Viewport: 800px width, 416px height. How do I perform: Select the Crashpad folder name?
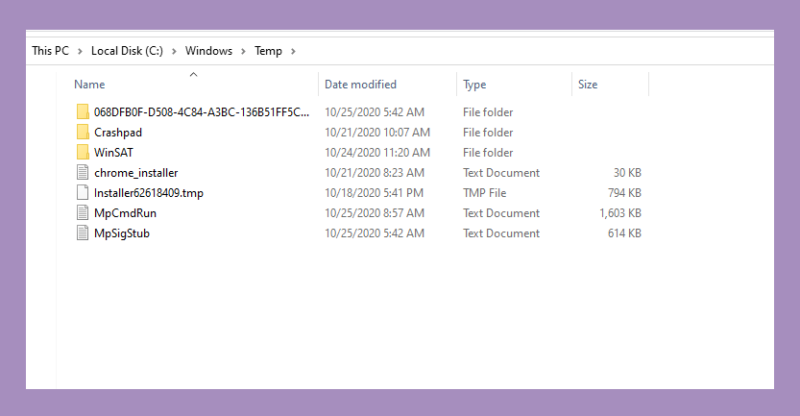pyautogui.click(x=118, y=132)
